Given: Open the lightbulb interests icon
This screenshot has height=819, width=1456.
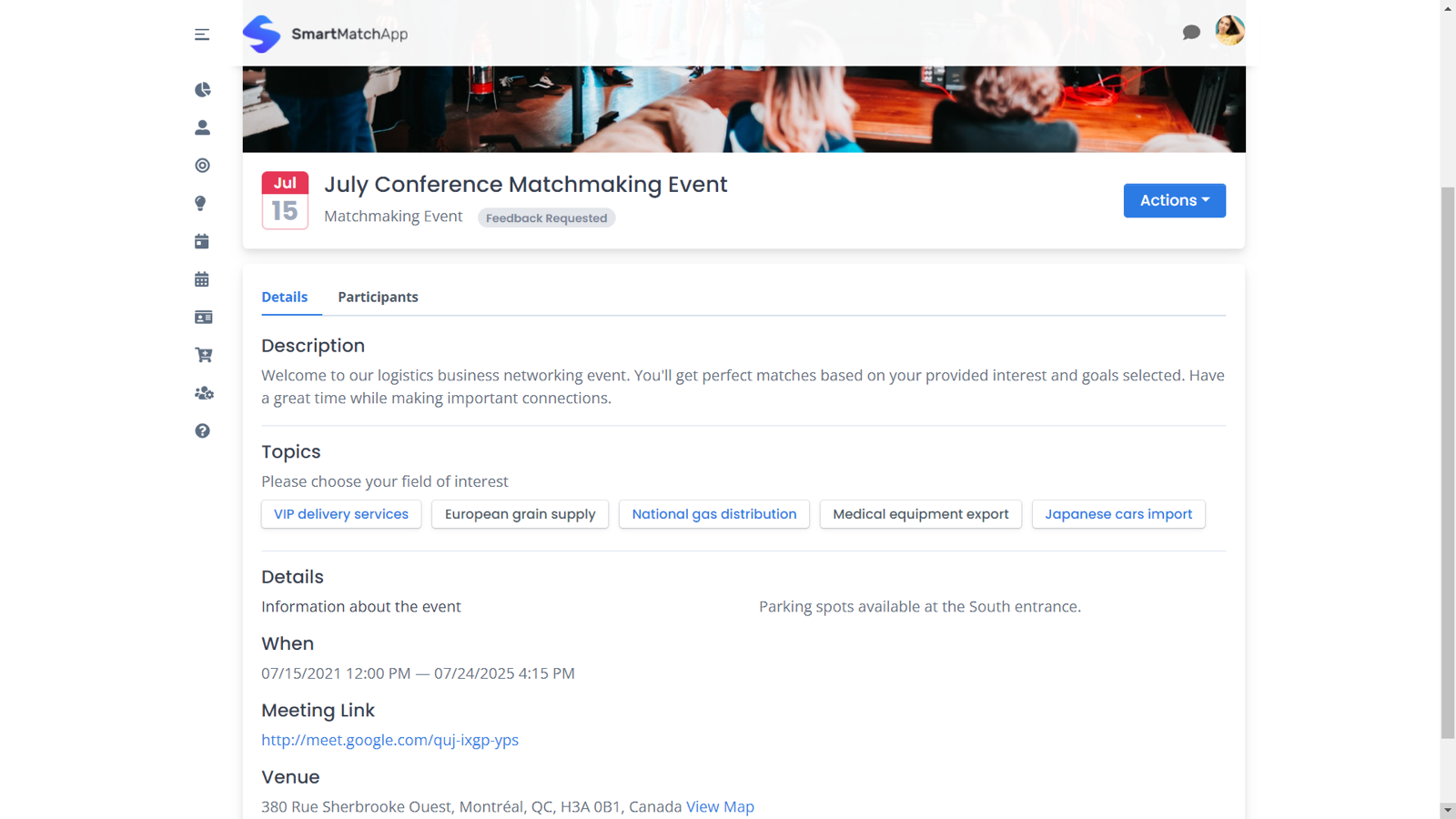Looking at the screenshot, I should coord(201,203).
